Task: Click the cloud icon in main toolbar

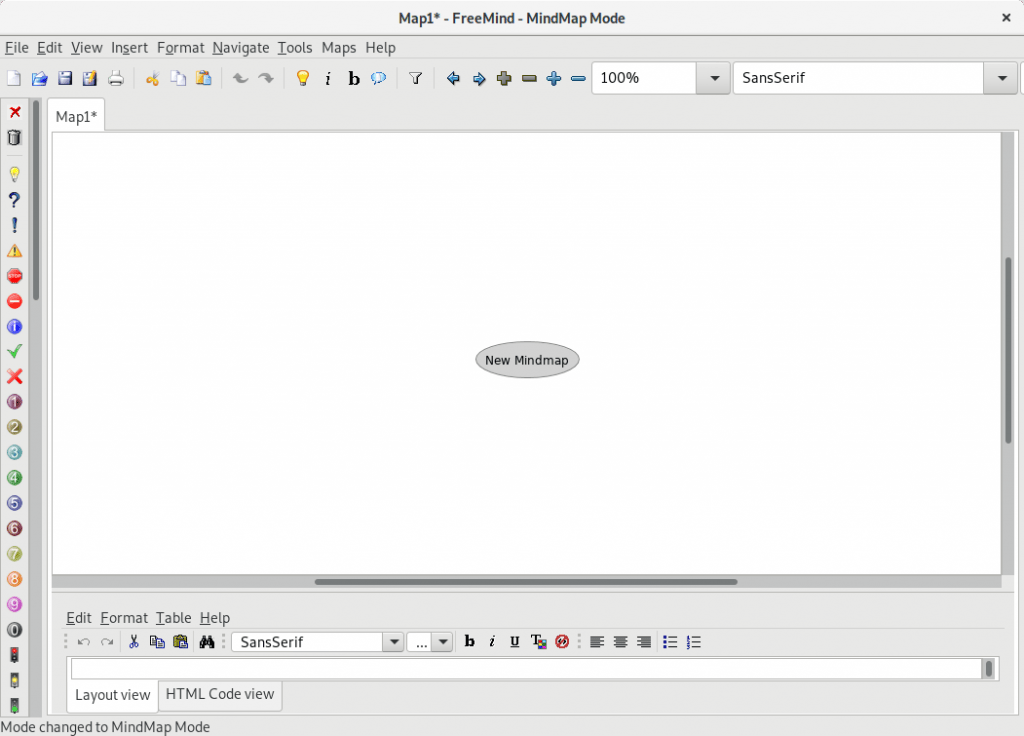Action: pos(379,78)
